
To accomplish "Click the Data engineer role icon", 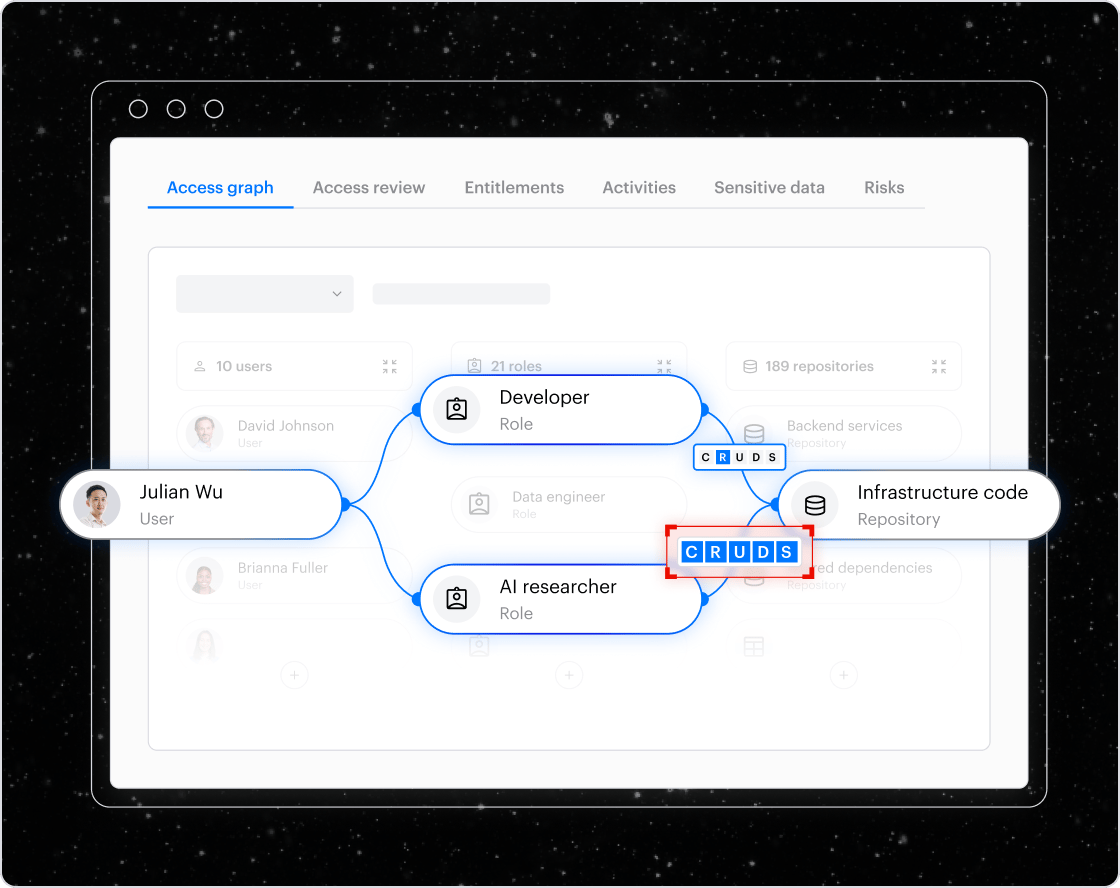I will (x=480, y=505).
